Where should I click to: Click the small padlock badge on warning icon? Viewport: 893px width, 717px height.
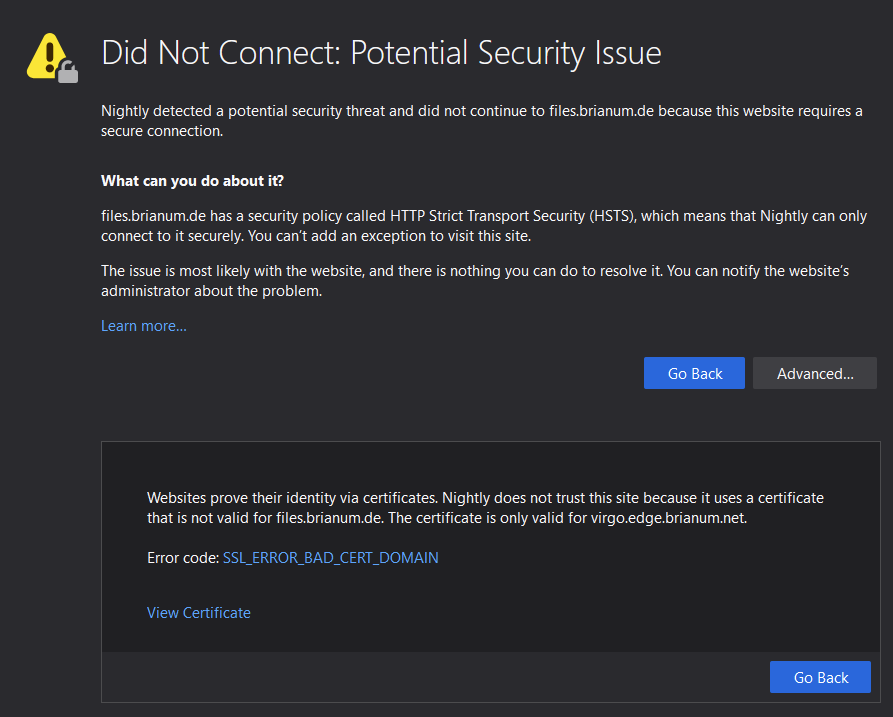67,72
